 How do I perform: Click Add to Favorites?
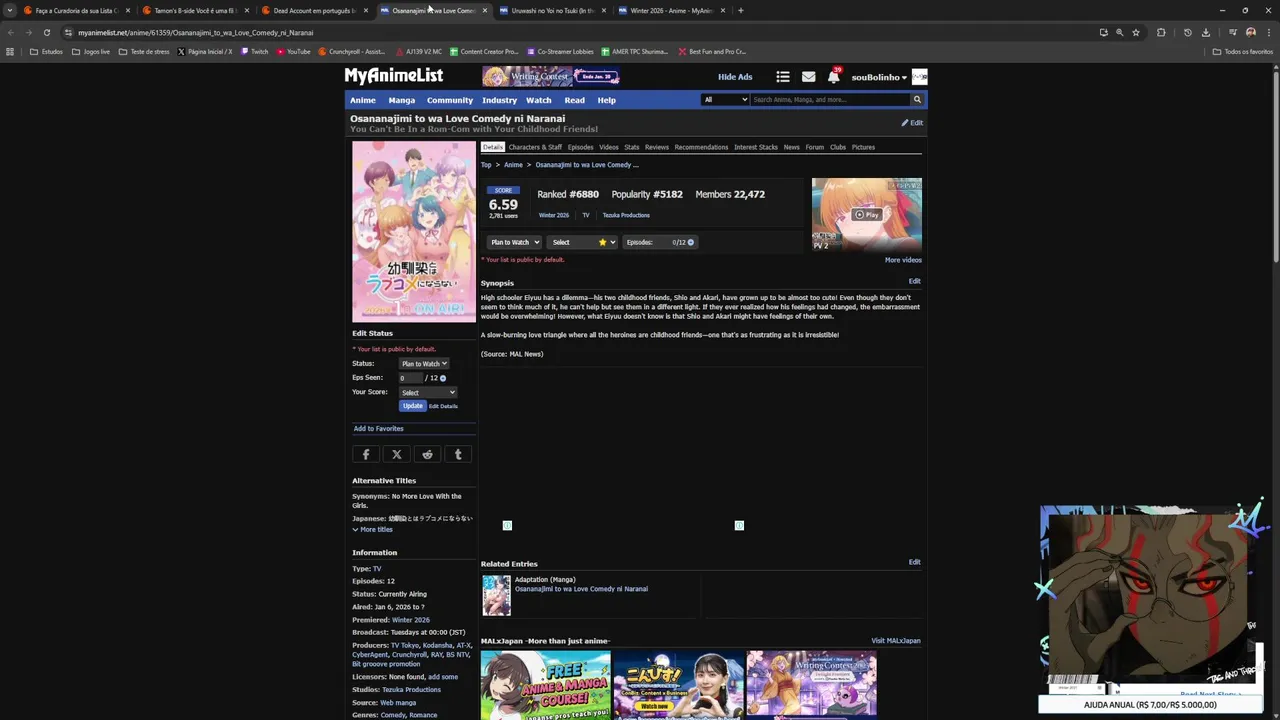[378, 428]
